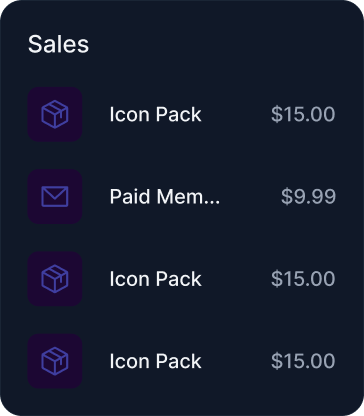The image size is (364, 416).
Task: Click the $9.99 price amount
Action: [x=308, y=197]
